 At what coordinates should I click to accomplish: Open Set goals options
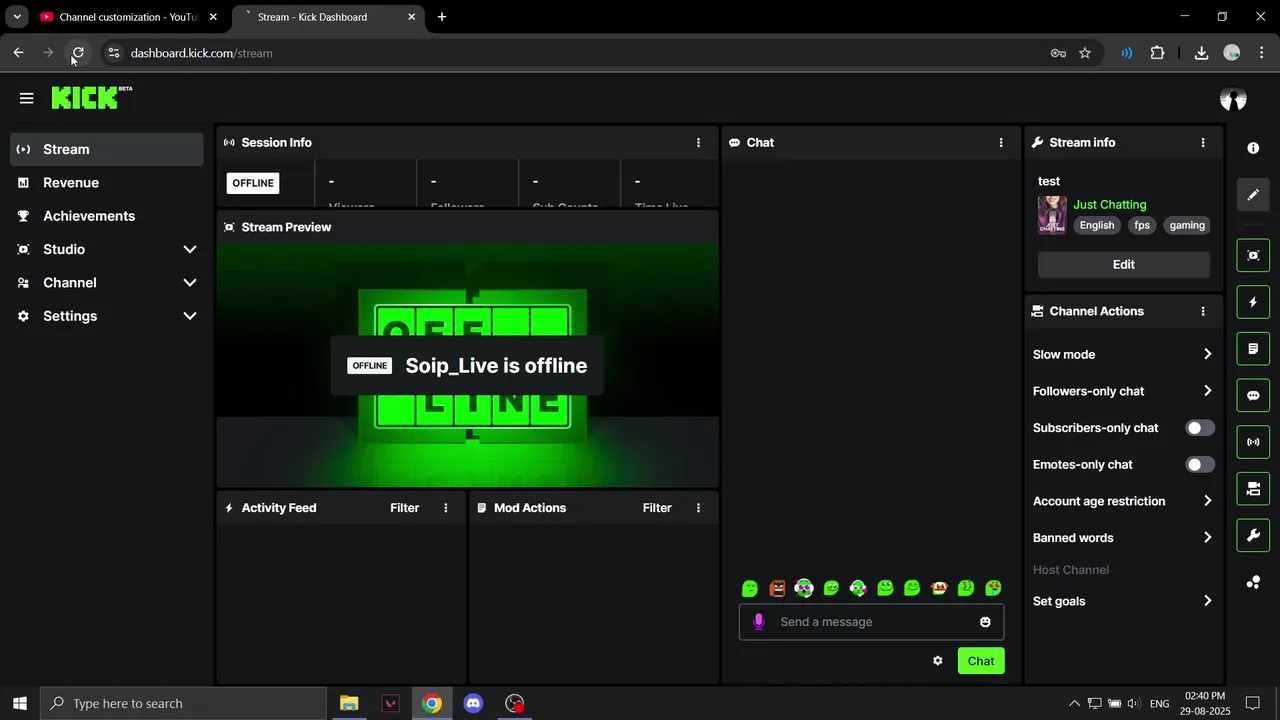tap(1123, 601)
